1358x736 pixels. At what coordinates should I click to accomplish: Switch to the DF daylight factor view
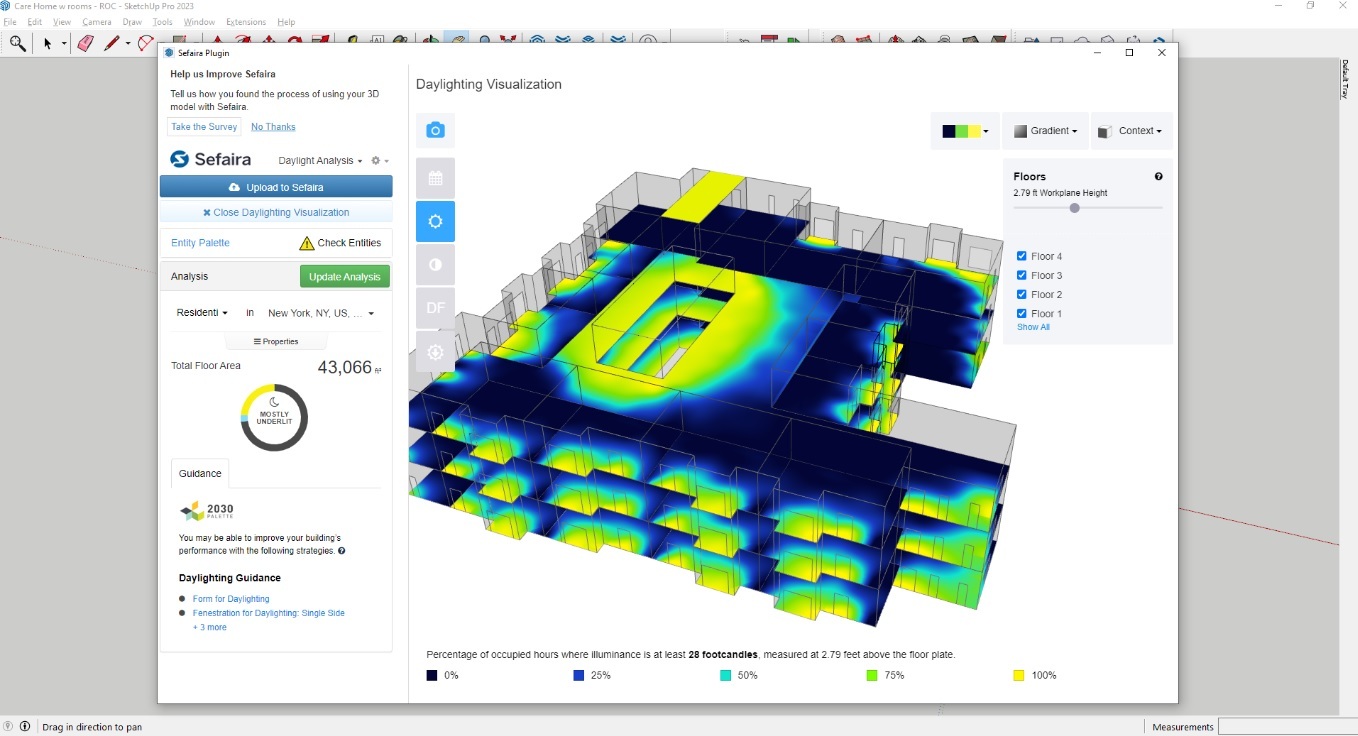(435, 308)
